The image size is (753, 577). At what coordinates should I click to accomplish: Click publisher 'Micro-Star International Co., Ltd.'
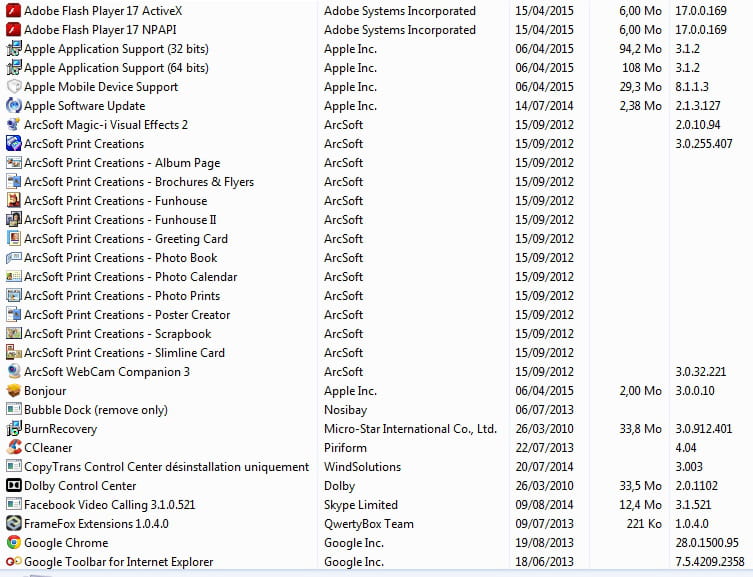pos(411,429)
